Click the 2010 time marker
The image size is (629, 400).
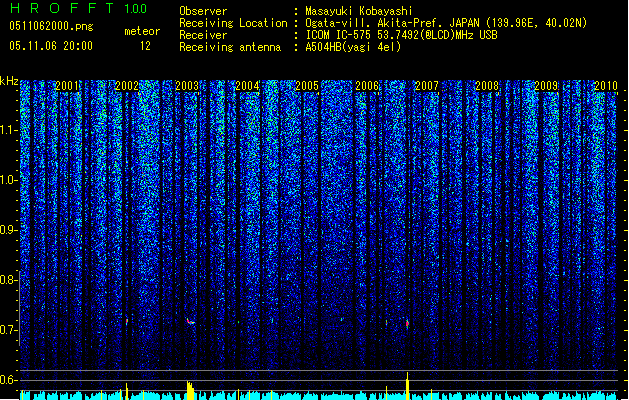[x=606, y=86]
